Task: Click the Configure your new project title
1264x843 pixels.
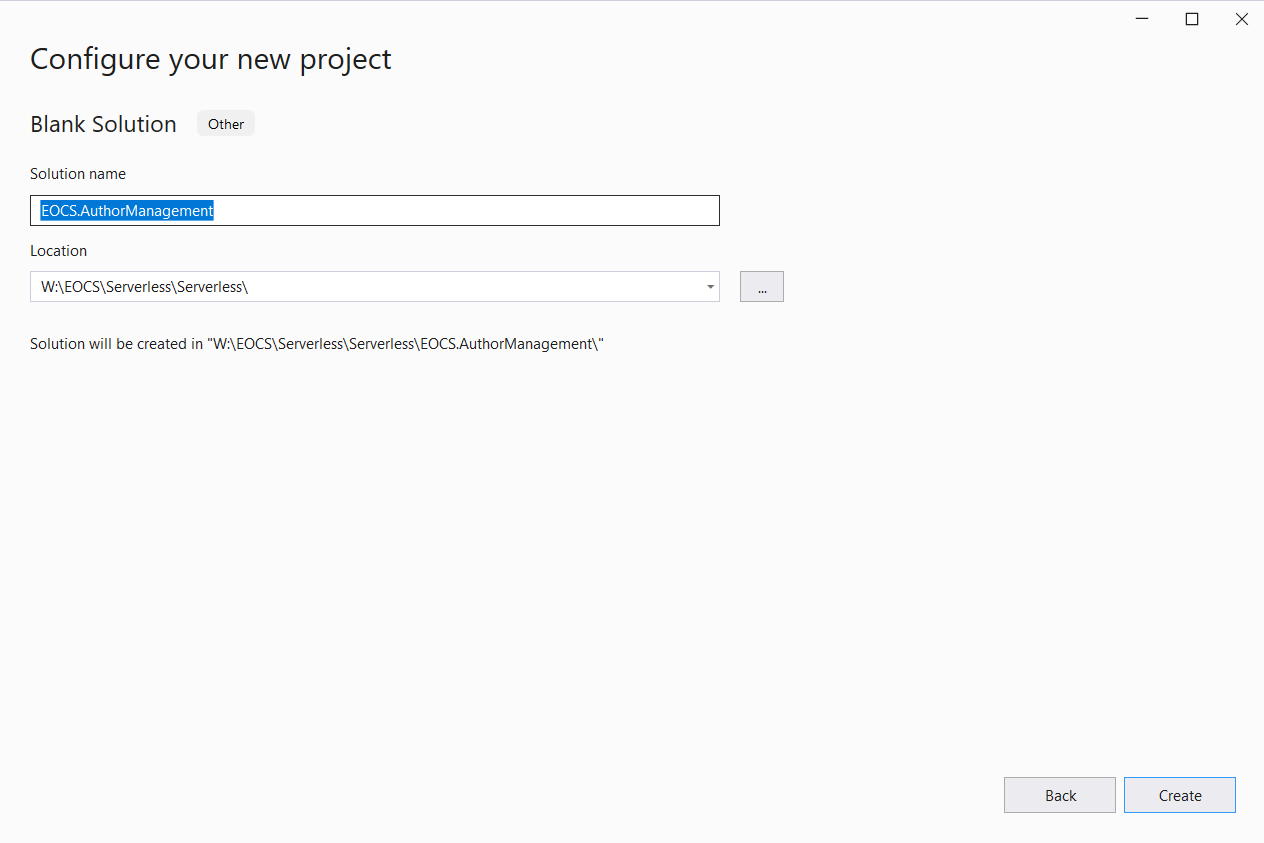Action: 210,58
